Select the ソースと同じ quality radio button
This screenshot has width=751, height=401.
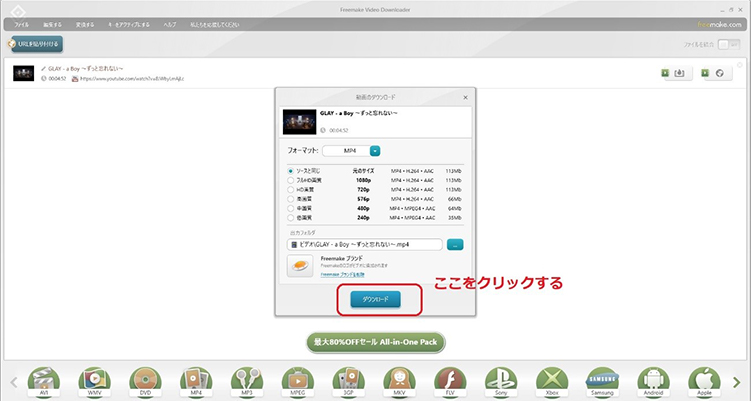click(x=291, y=171)
